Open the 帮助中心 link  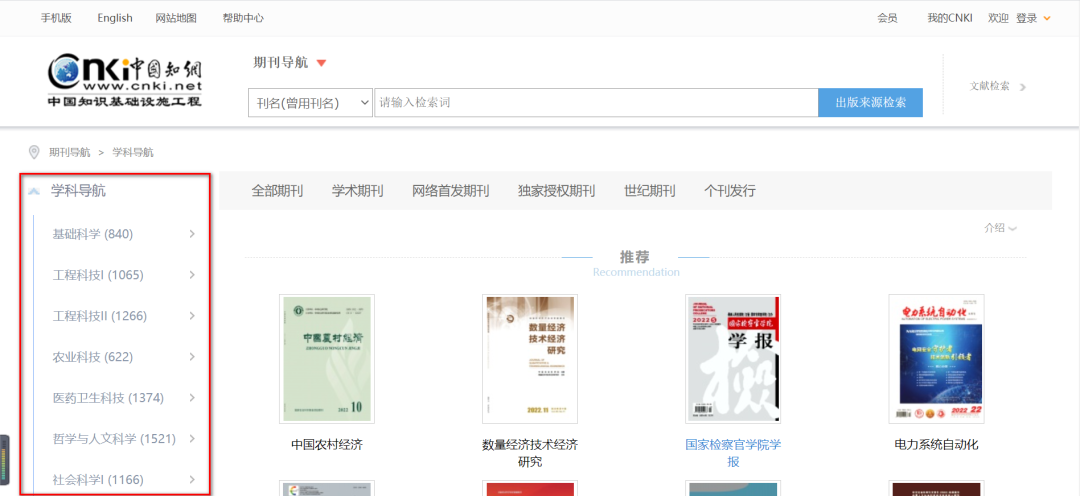click(x=243, y=19)
